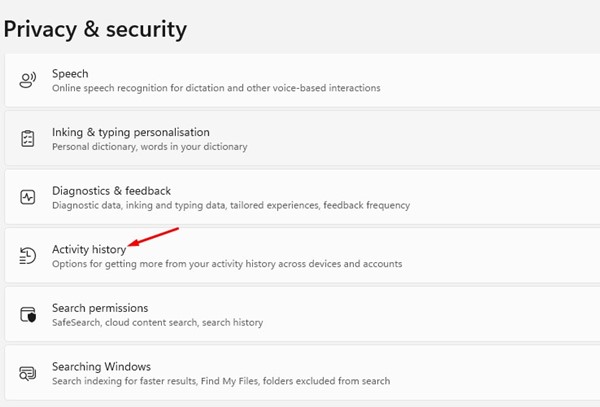Click the red arrow pointing at Activity history

click(154, 237)
